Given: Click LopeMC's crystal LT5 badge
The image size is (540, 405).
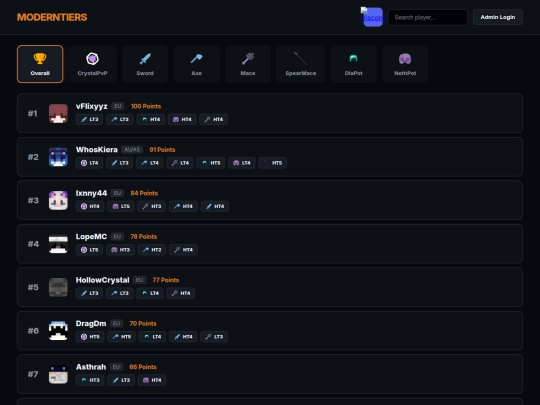Looking at the screenshot, I should 90,250.
